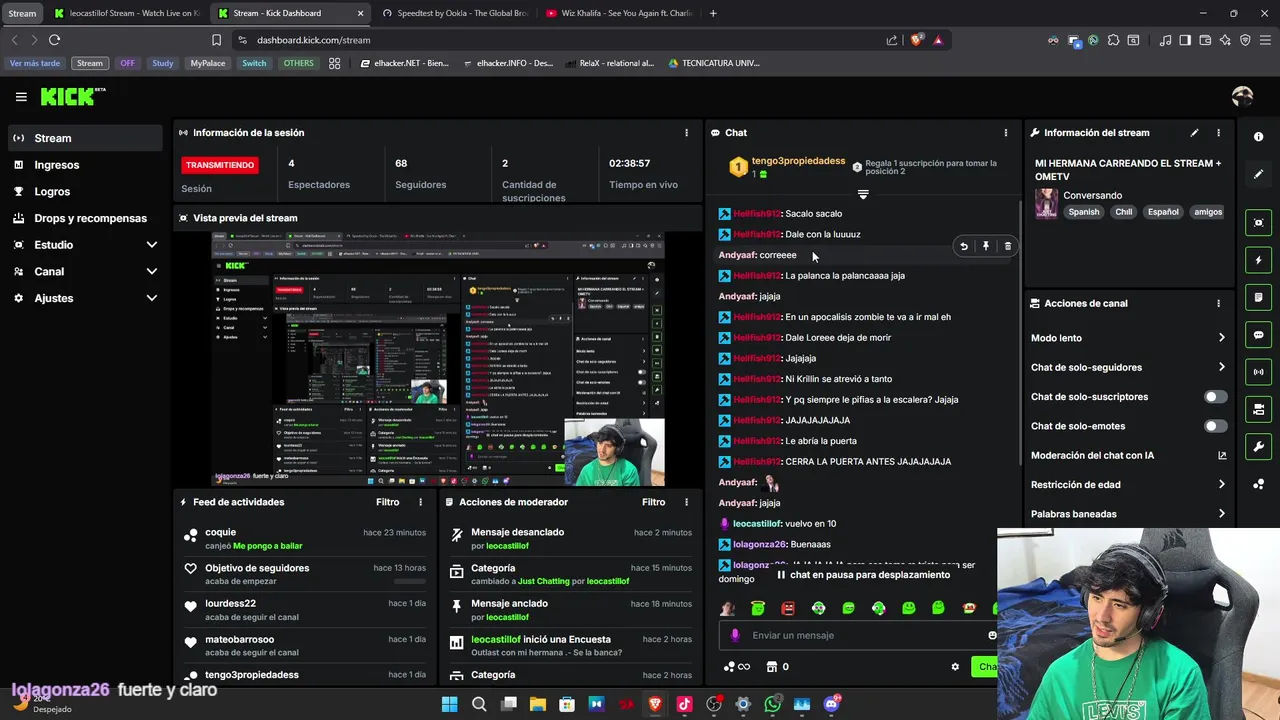Image resolution: width=1280 pixels, height=720 pixels.
Task: Open Restricción de edad settings
Action: pyautogui.click(x=1128, y=485)
